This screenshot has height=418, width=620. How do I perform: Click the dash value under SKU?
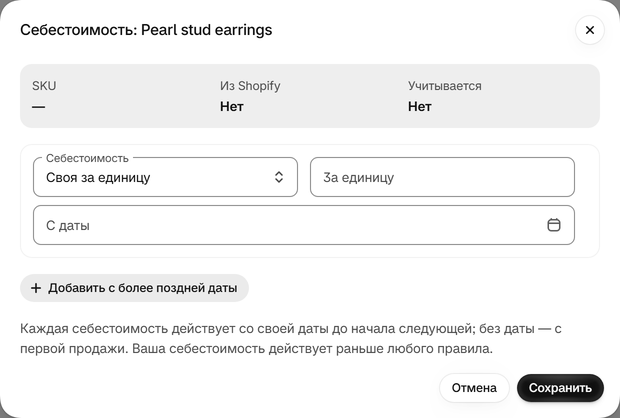[39, 107]
